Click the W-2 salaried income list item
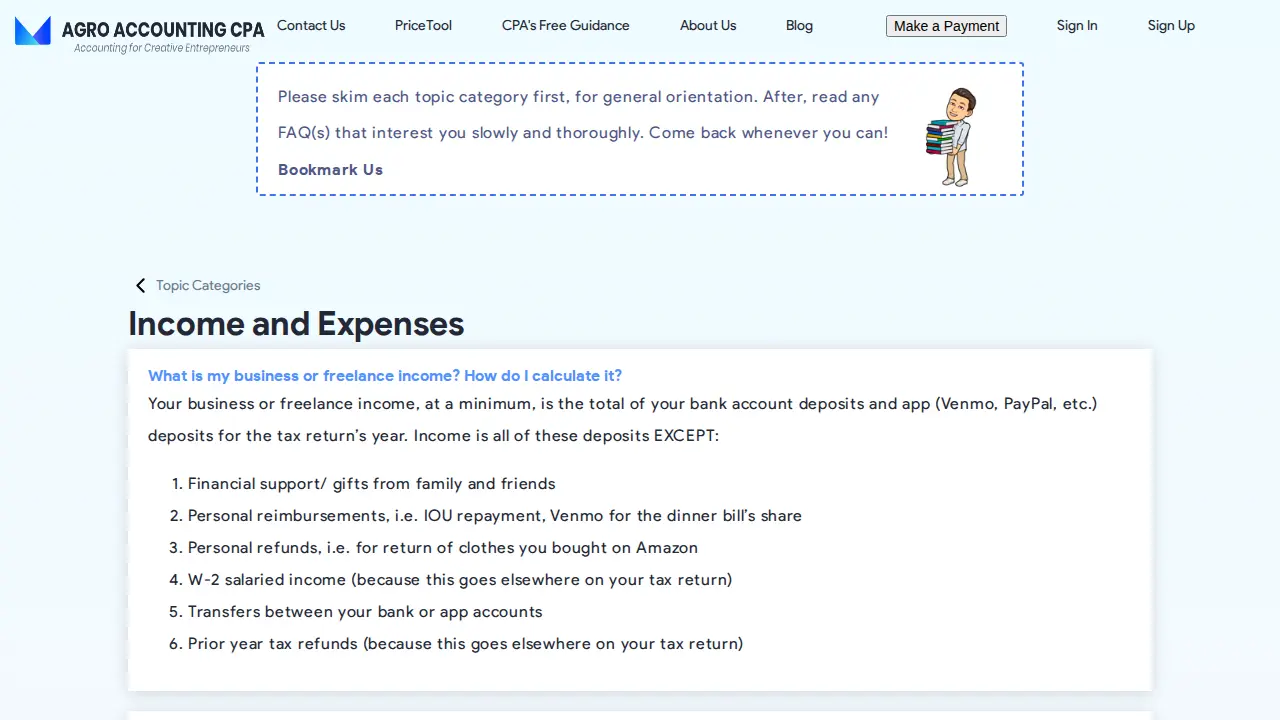 pos(460,580)
